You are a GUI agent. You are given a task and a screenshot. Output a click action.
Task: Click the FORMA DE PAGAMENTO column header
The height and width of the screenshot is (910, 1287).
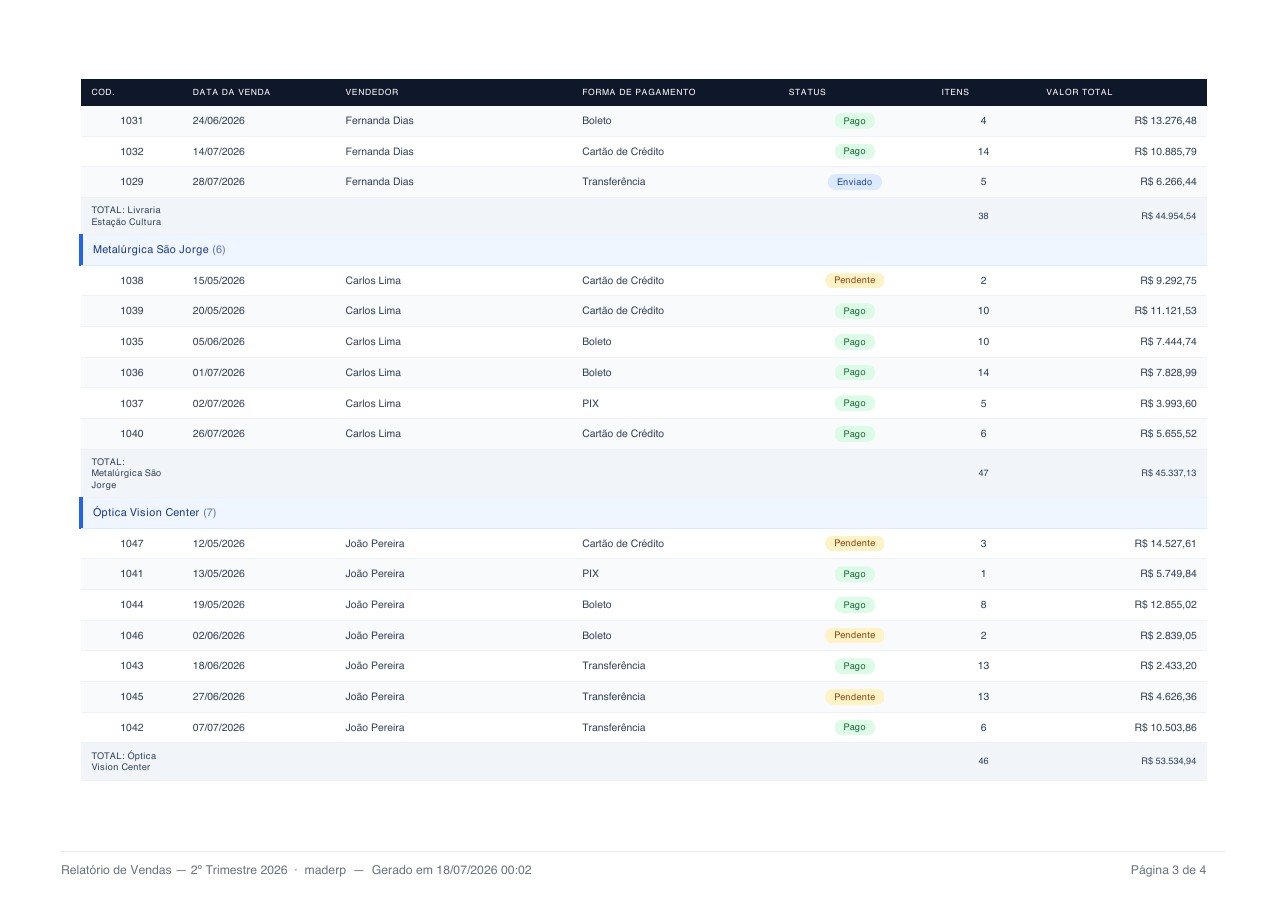coord(639,92)
